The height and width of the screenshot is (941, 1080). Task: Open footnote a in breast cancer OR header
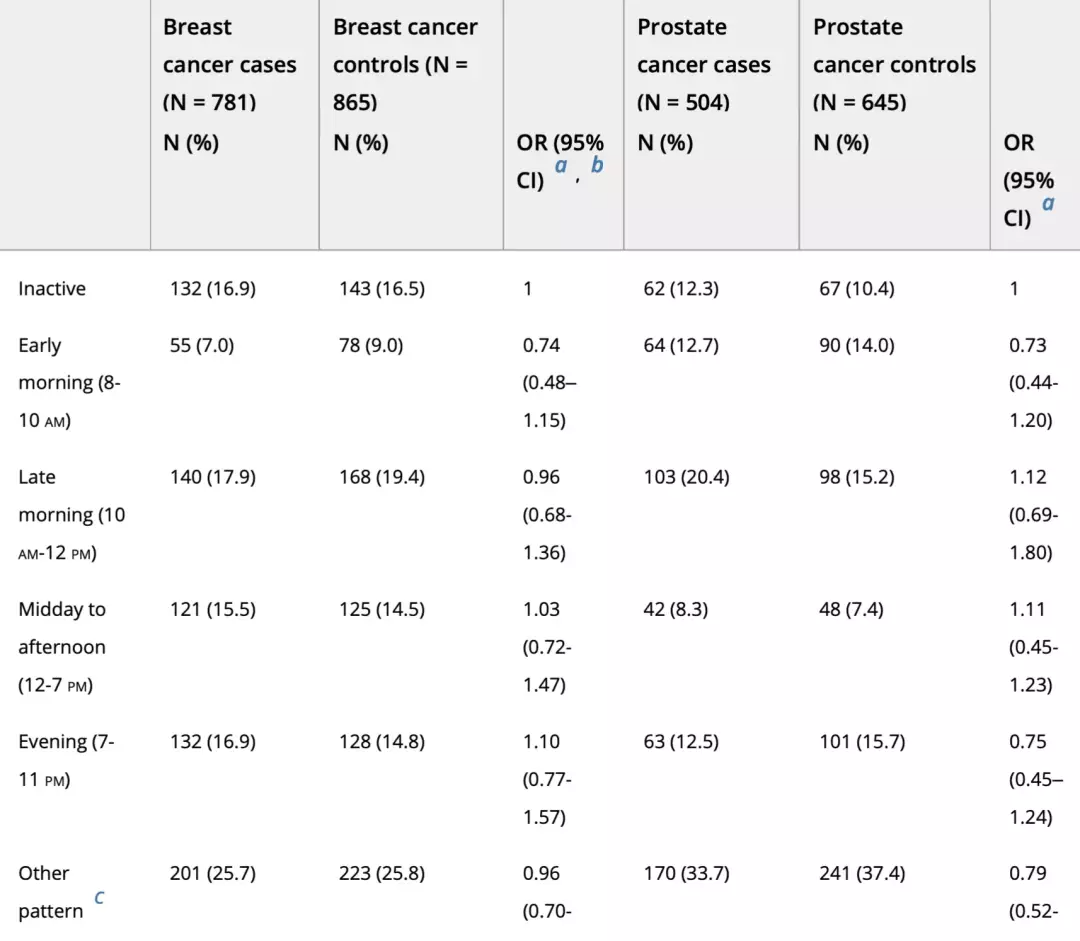coord(561,165)
